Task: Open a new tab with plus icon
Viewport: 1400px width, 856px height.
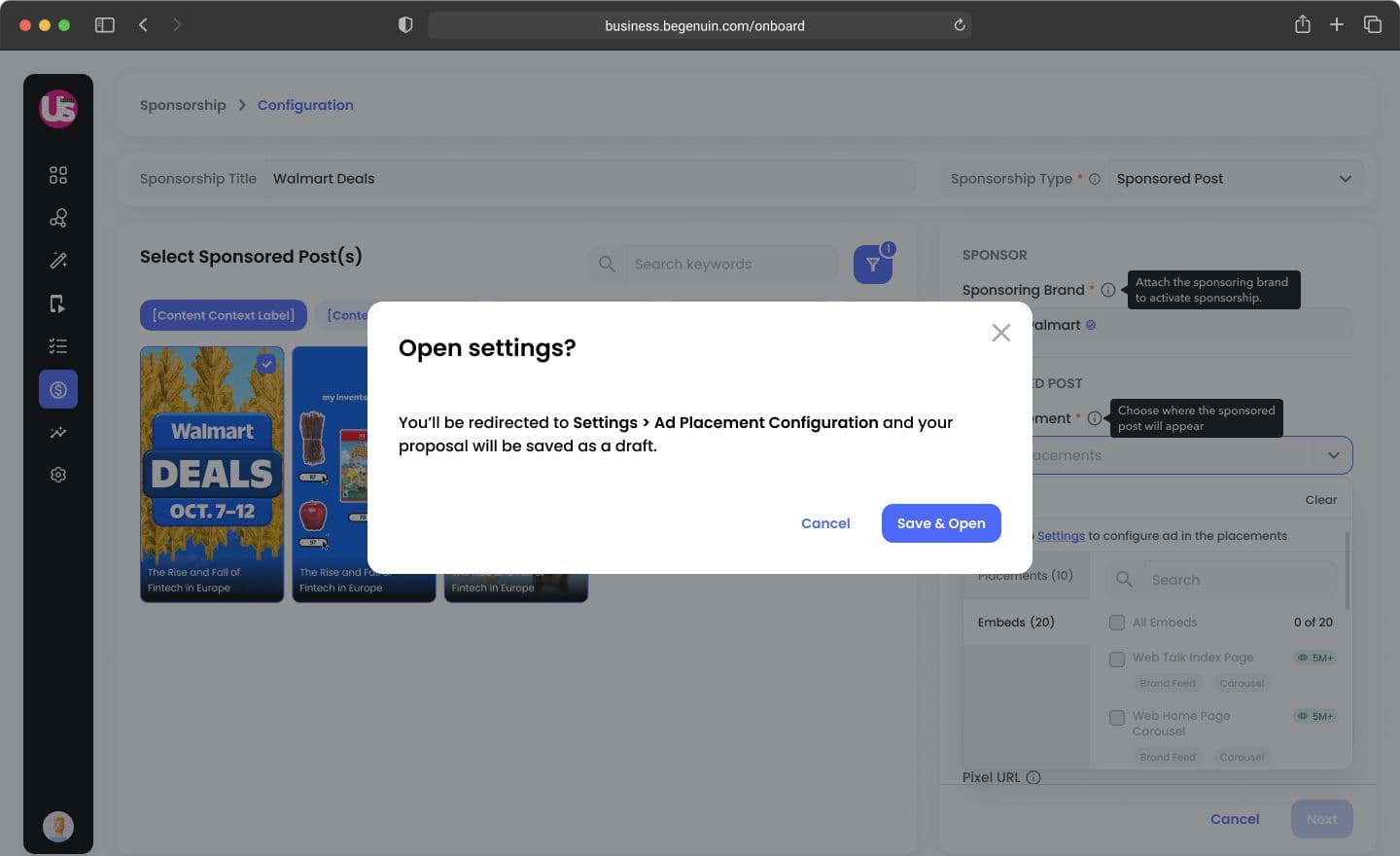Action: tap(1337, 25)
